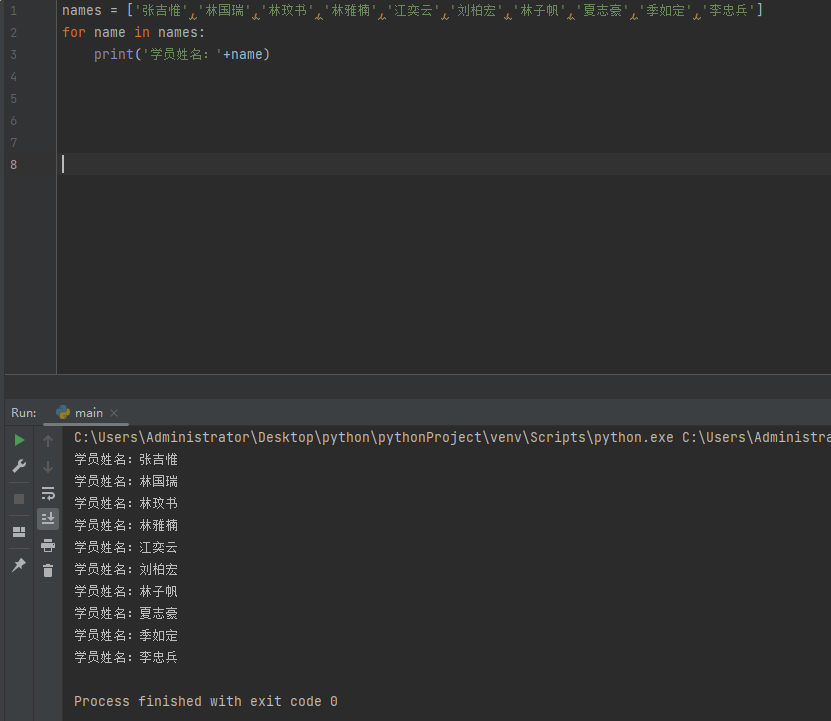Stop the process with the square icon
Screen dimensions: 831x721
point(19,499)
